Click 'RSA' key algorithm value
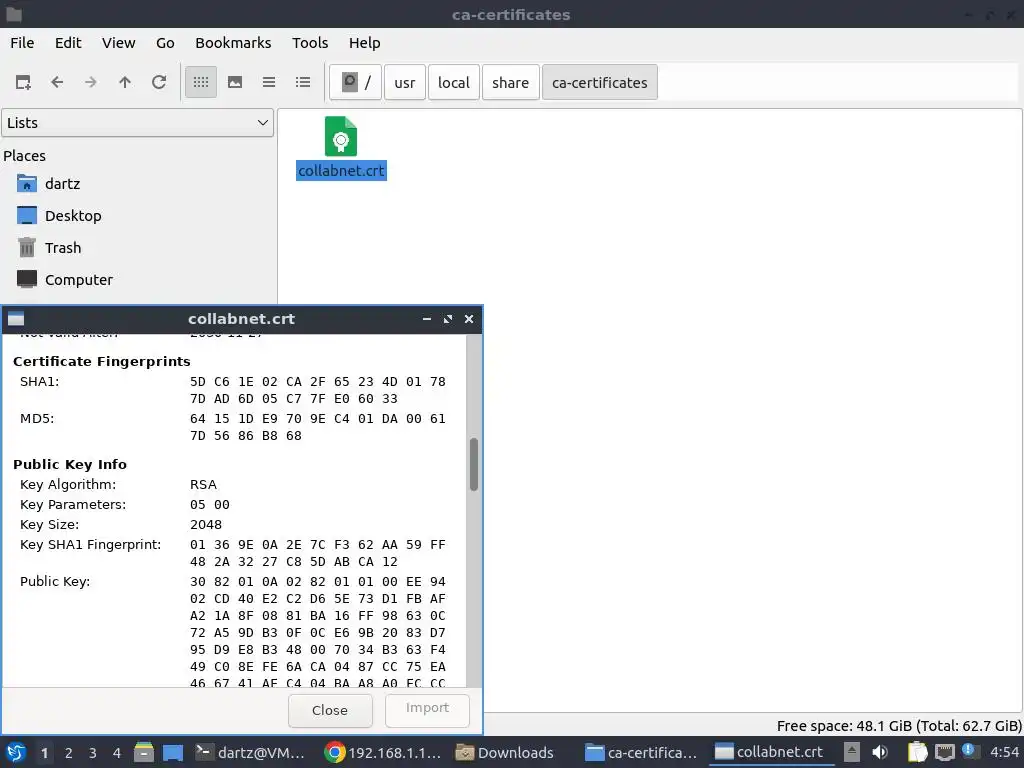Image resolution: width=1024 pixels, height=768 pixels. [x=203, y=485]
